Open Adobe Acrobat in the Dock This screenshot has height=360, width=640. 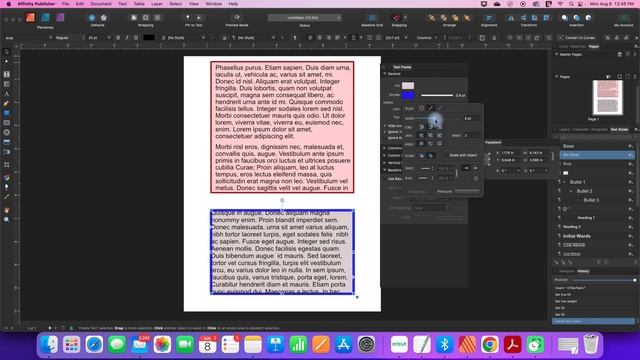(512, 345)
